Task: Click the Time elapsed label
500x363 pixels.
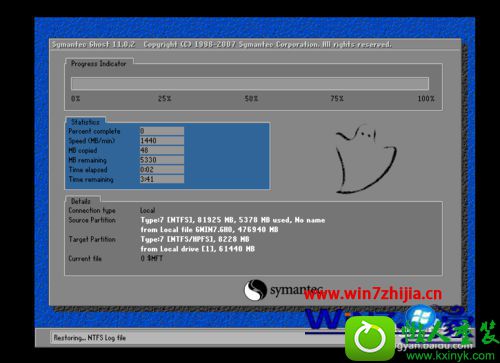Action: click(88, 170)
